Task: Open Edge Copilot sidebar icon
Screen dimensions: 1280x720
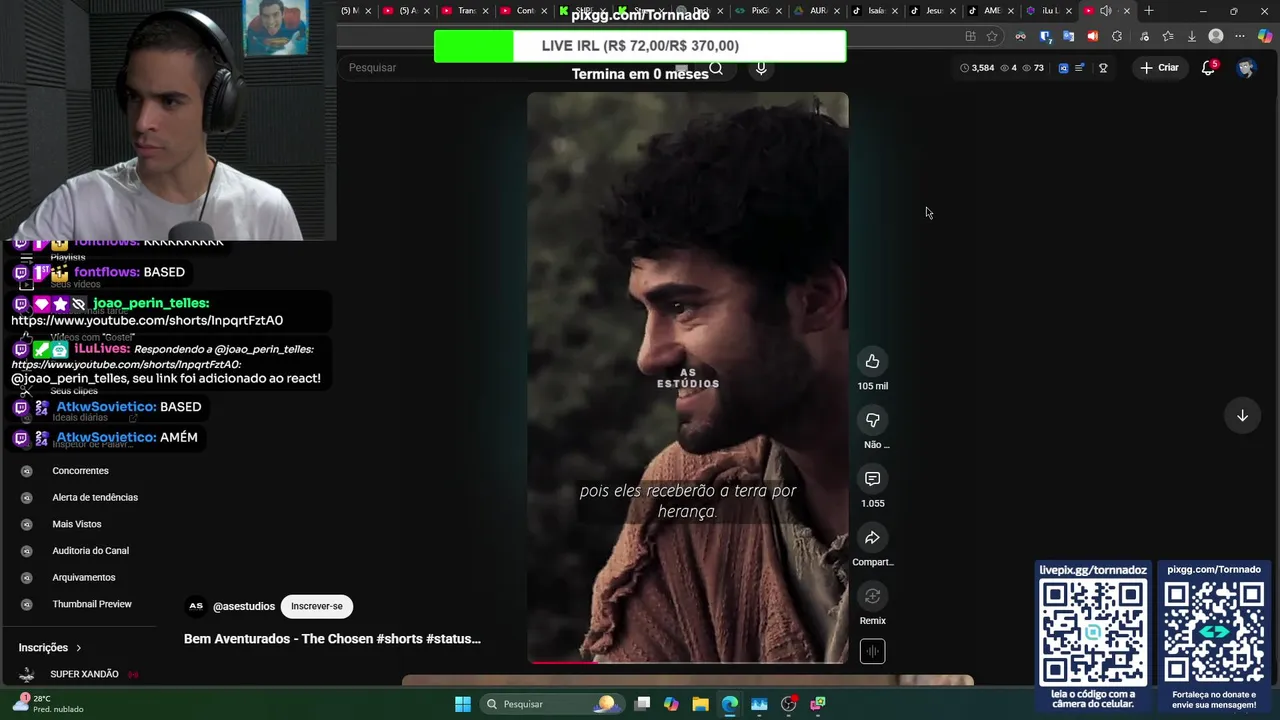Action: point(1265,36)
